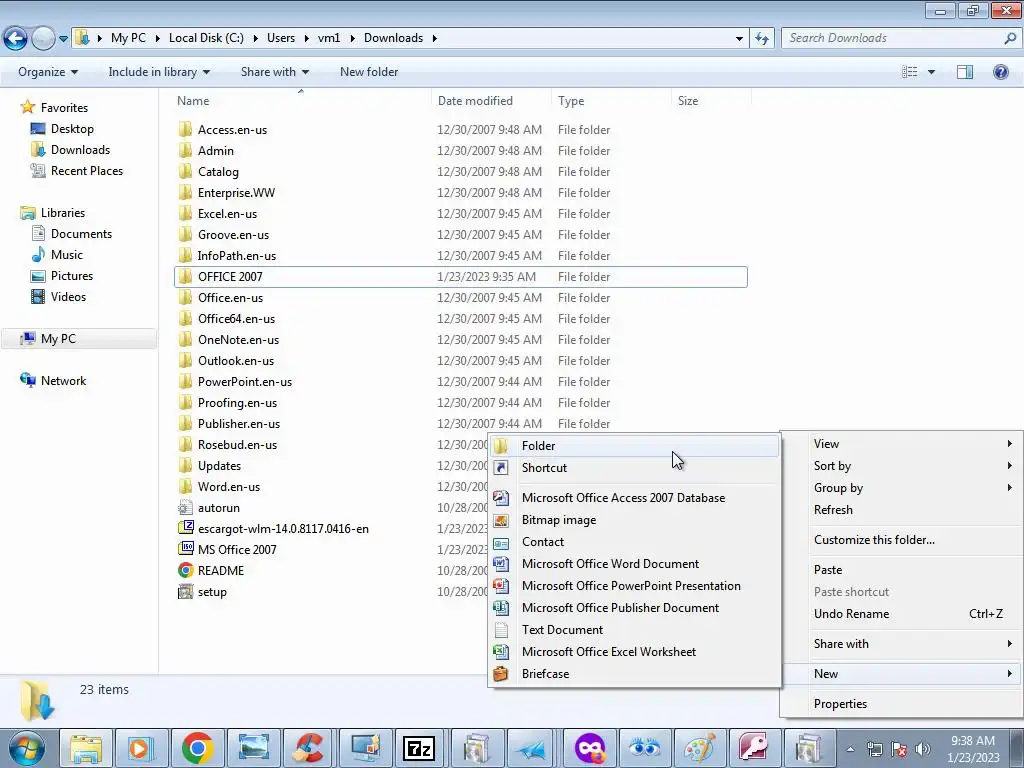Create a new Microsoft Office Access 2007 Database
The image size is (1024, 768).
pos(634,498)
